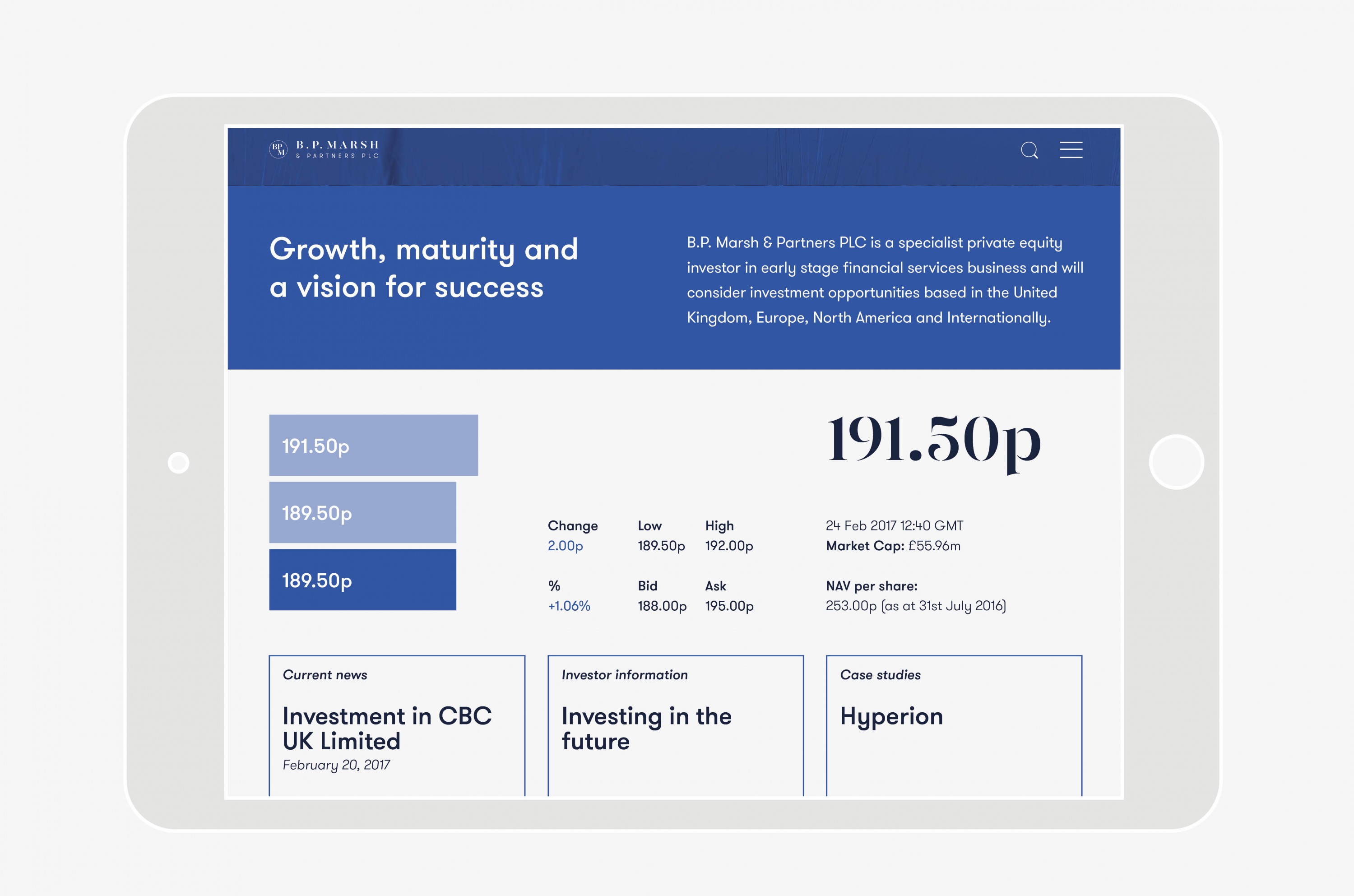
Task: Click the Low value 189.50p
Action: tap(661, 546)
